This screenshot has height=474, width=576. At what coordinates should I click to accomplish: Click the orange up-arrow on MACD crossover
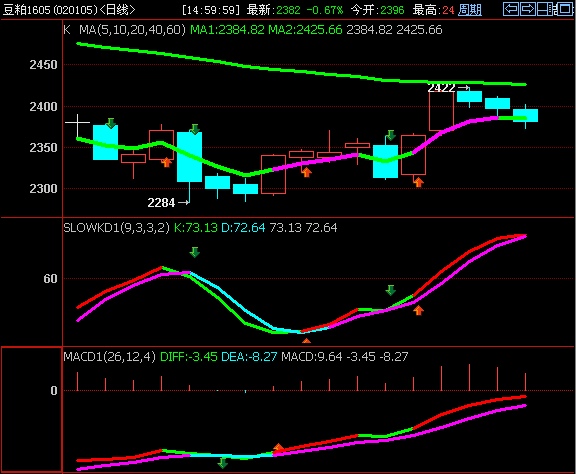tap(278, 448)
